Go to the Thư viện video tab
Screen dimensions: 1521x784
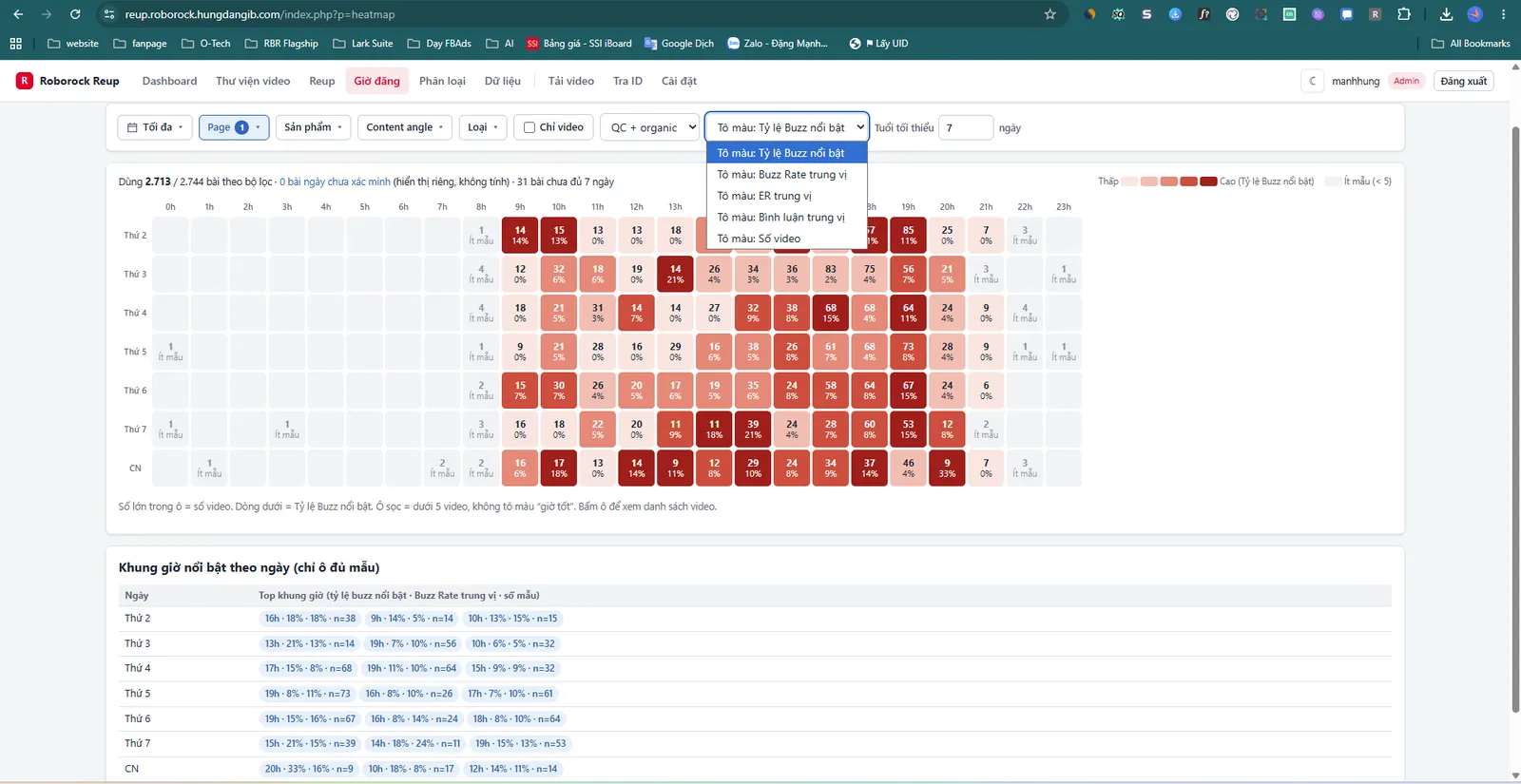[253, 81]
